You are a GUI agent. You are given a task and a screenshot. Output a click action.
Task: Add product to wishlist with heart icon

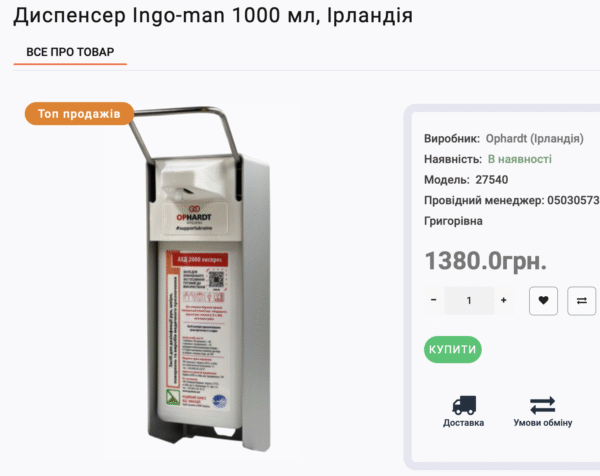coord(543,301)
